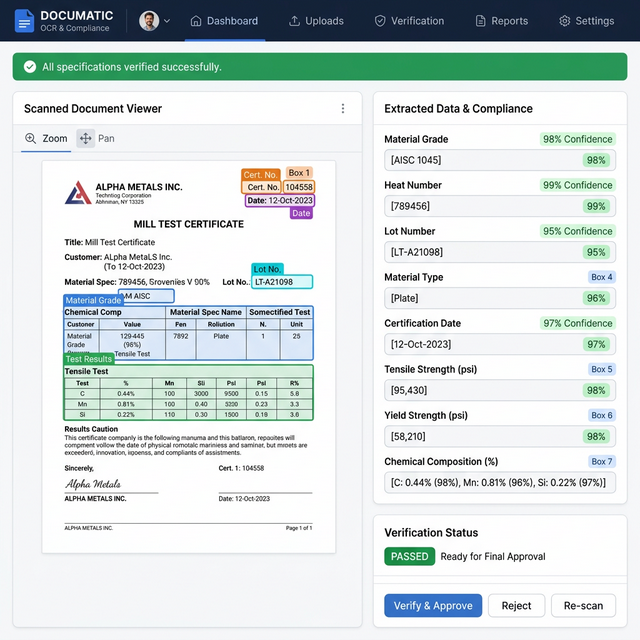Viewport: 640px width, 640px height.
Task: Select the green Test Results annotation tag
Action: click(x=89, y=359)
